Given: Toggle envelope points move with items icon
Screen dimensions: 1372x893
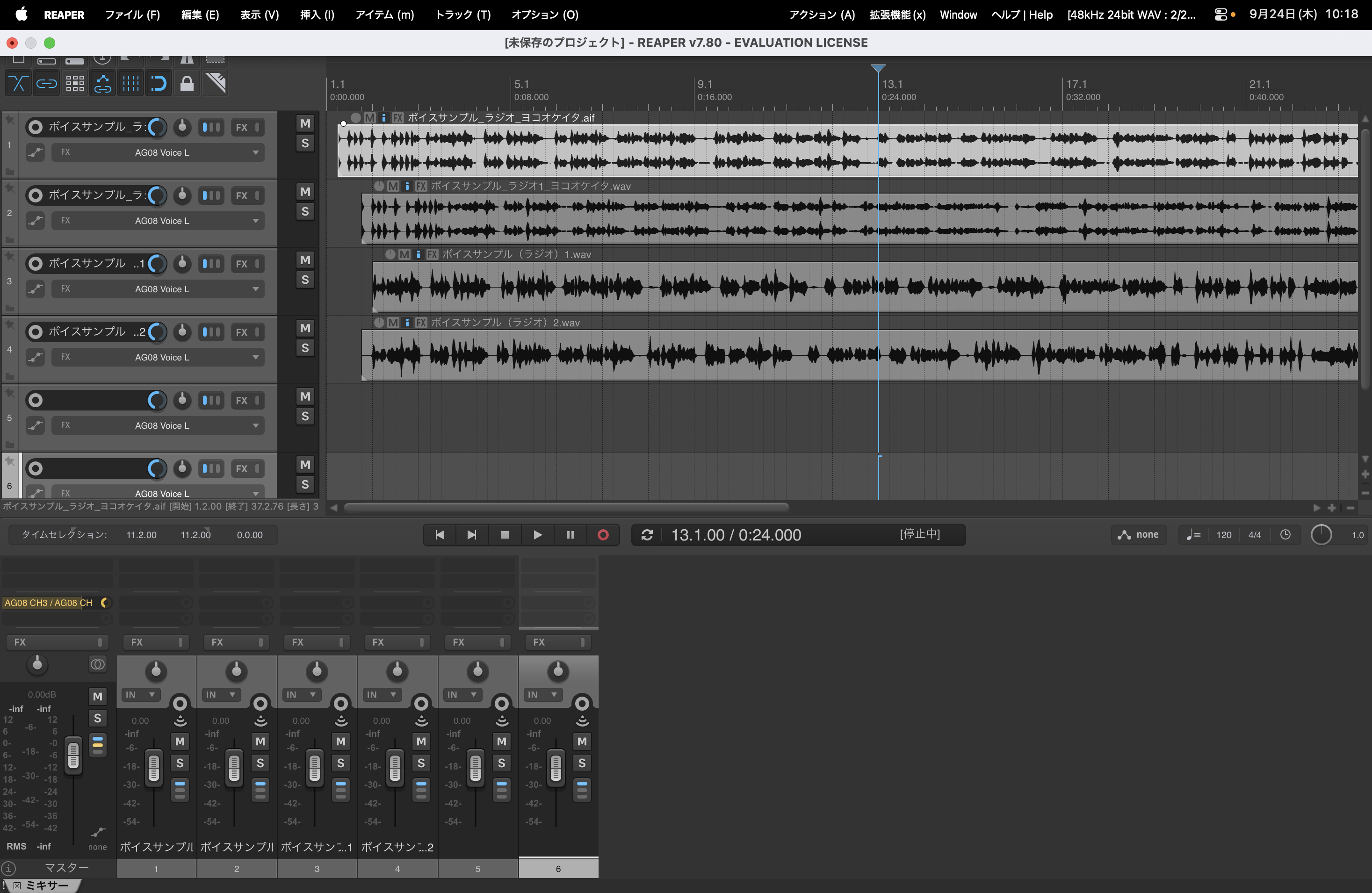Looking at the screenshot, I should pyautogui.click(x=102, y=84).
